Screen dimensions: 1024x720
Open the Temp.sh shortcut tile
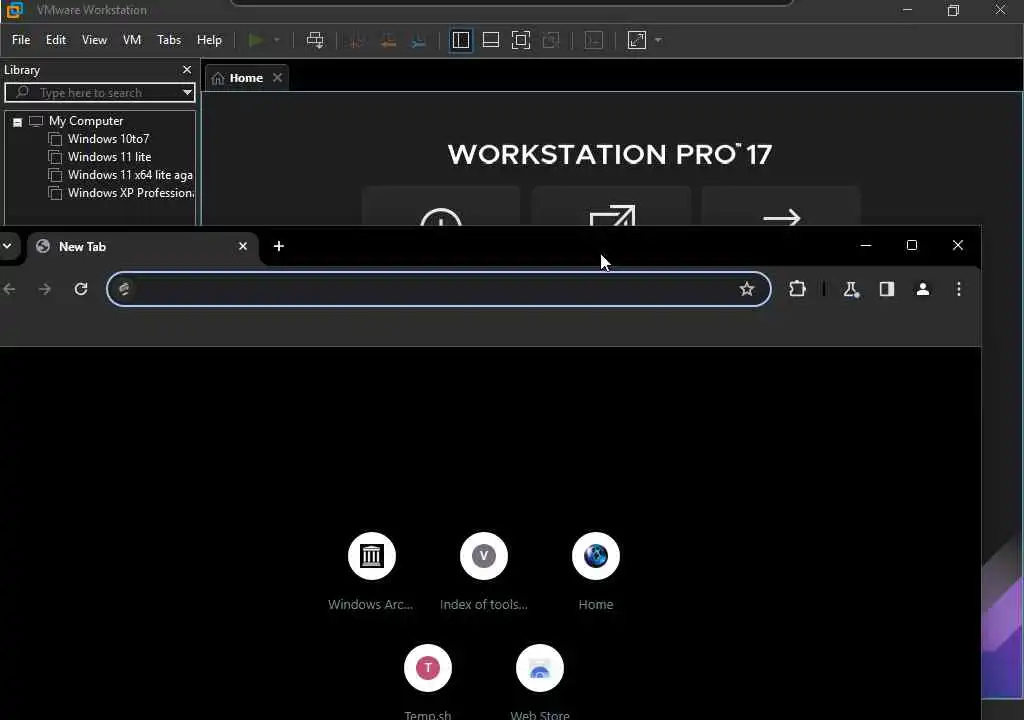428,683
